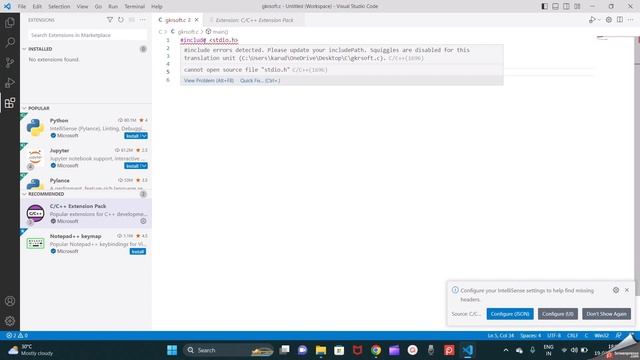640x360 pixels.
Task: Open Google Chrome from taskbar
Action: click(376, 350)
